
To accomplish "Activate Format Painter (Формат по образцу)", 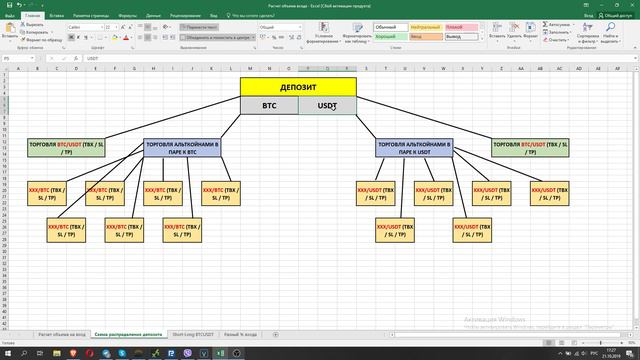I will pyautogui.click(x=41, y=40).
